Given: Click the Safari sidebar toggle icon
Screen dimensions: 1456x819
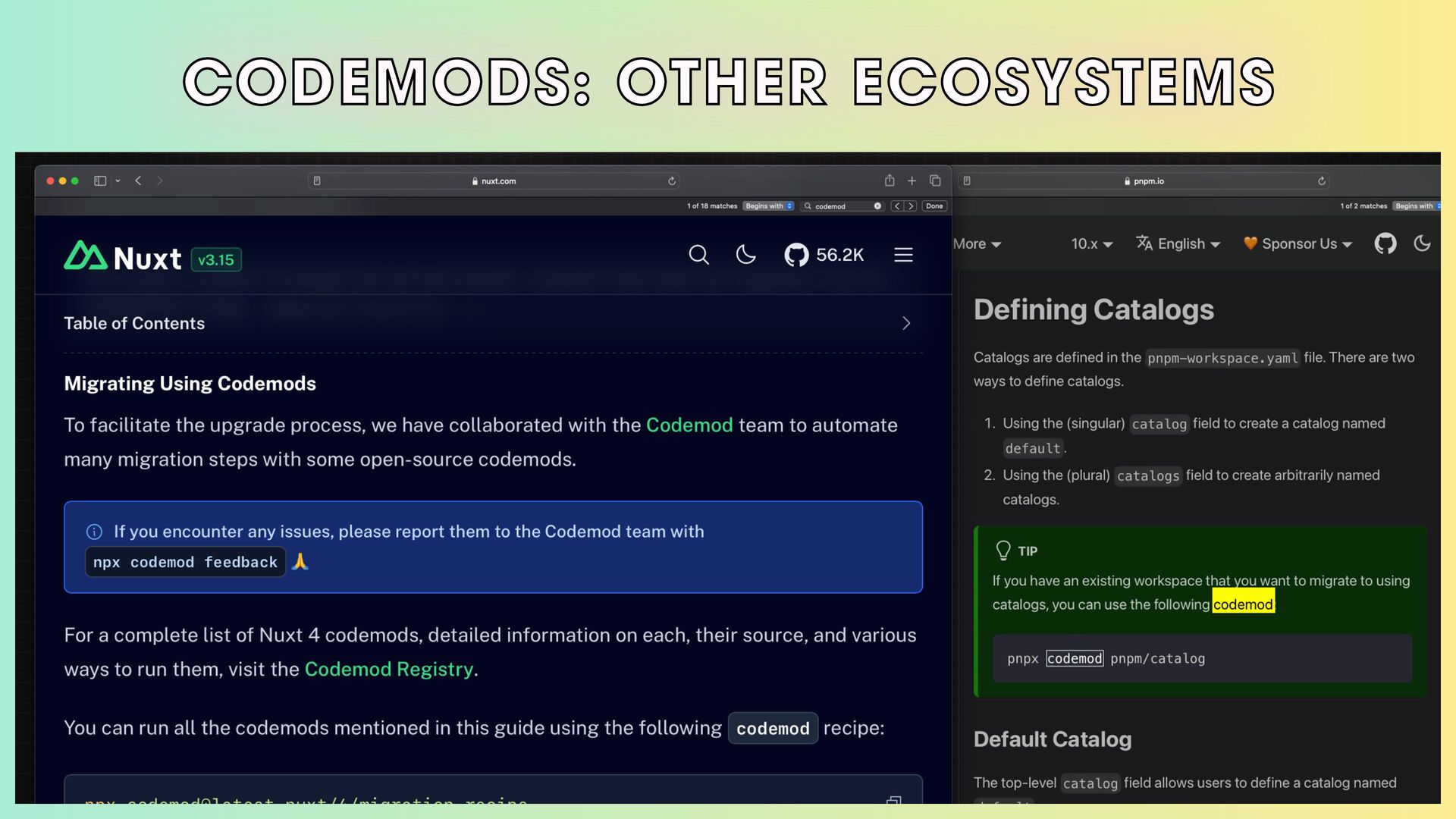Looking at the screenshot, I should click(x=100, y=180).
